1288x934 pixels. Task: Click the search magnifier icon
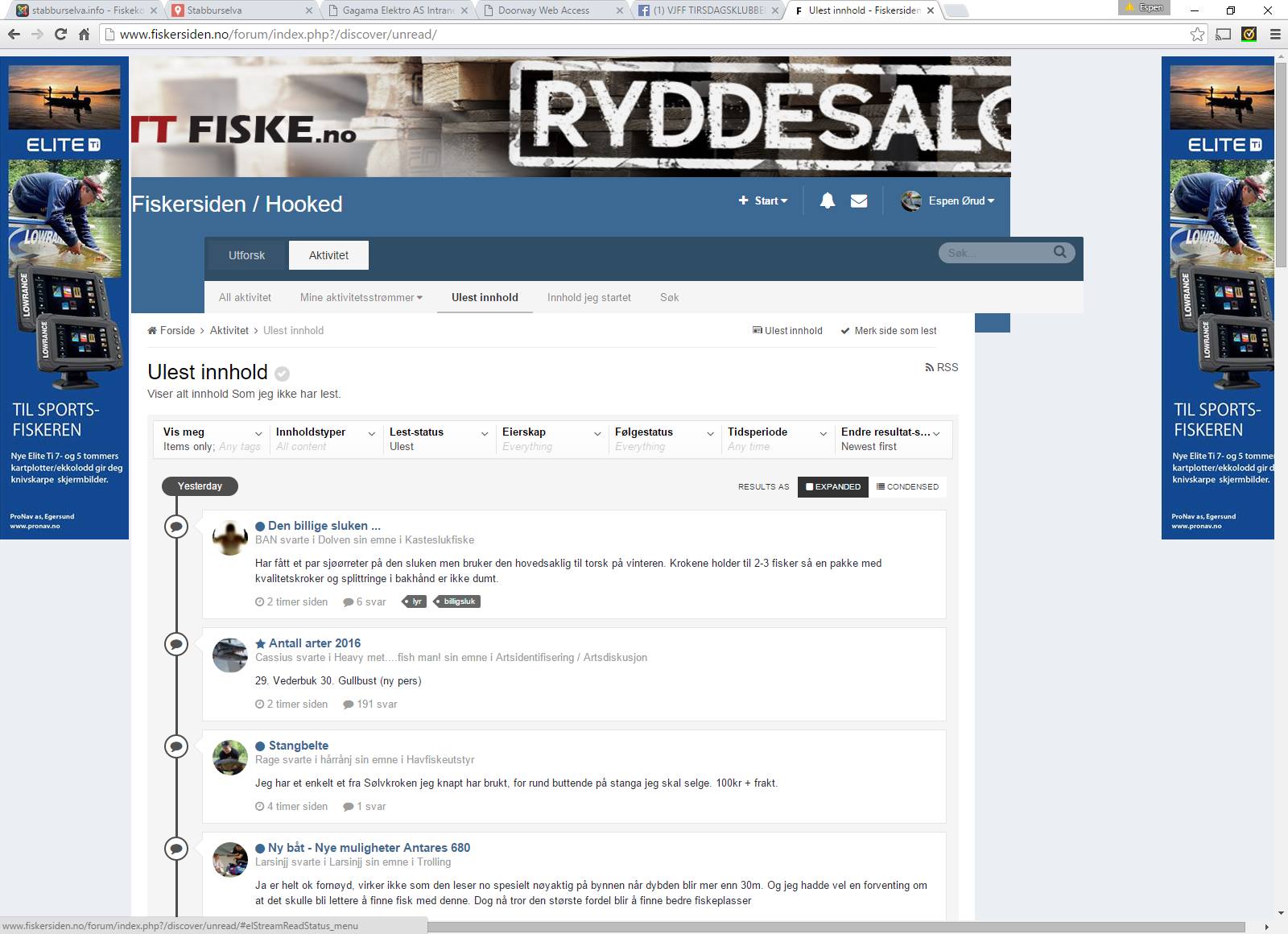coord(1060,252)
